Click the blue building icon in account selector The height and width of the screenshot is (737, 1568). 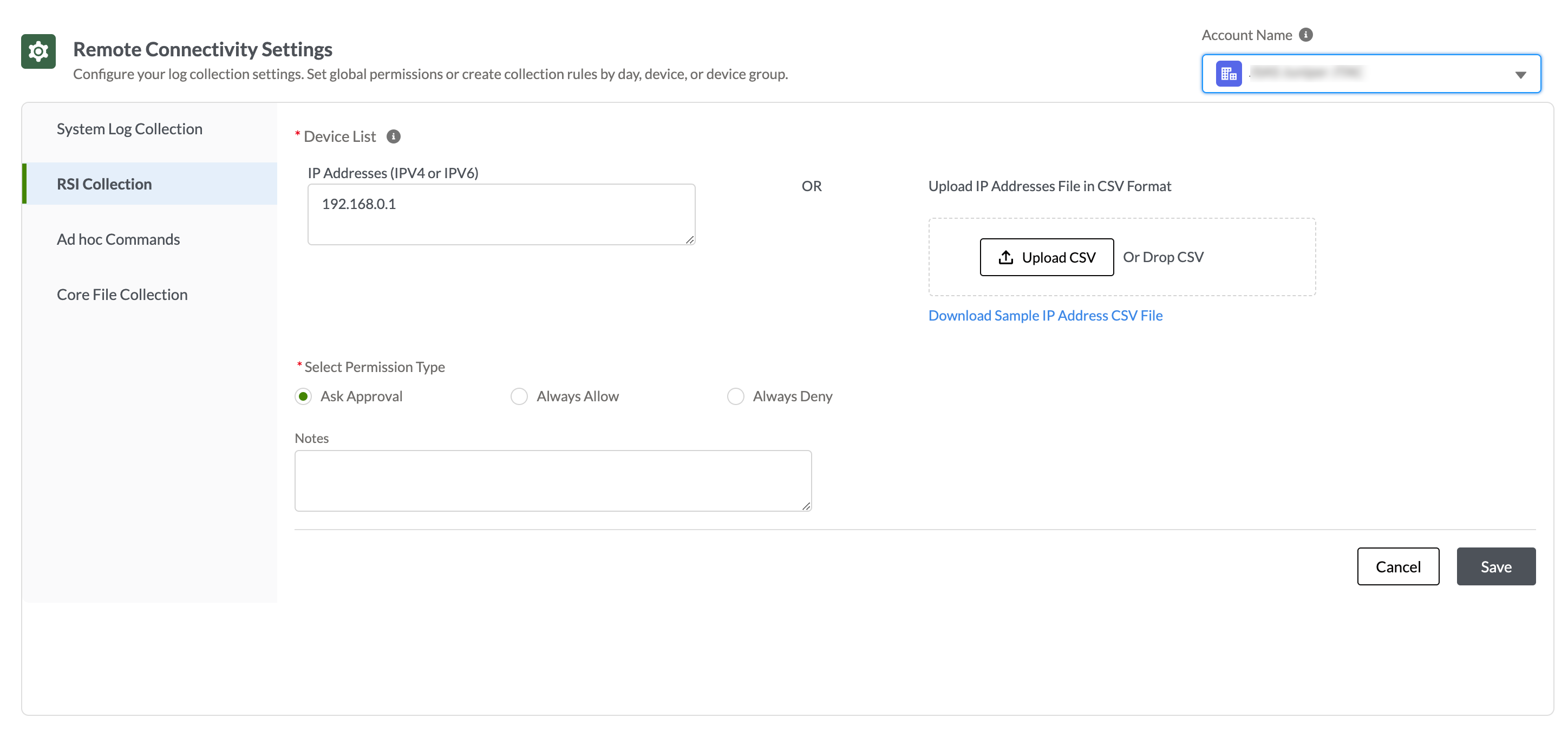1229,74
